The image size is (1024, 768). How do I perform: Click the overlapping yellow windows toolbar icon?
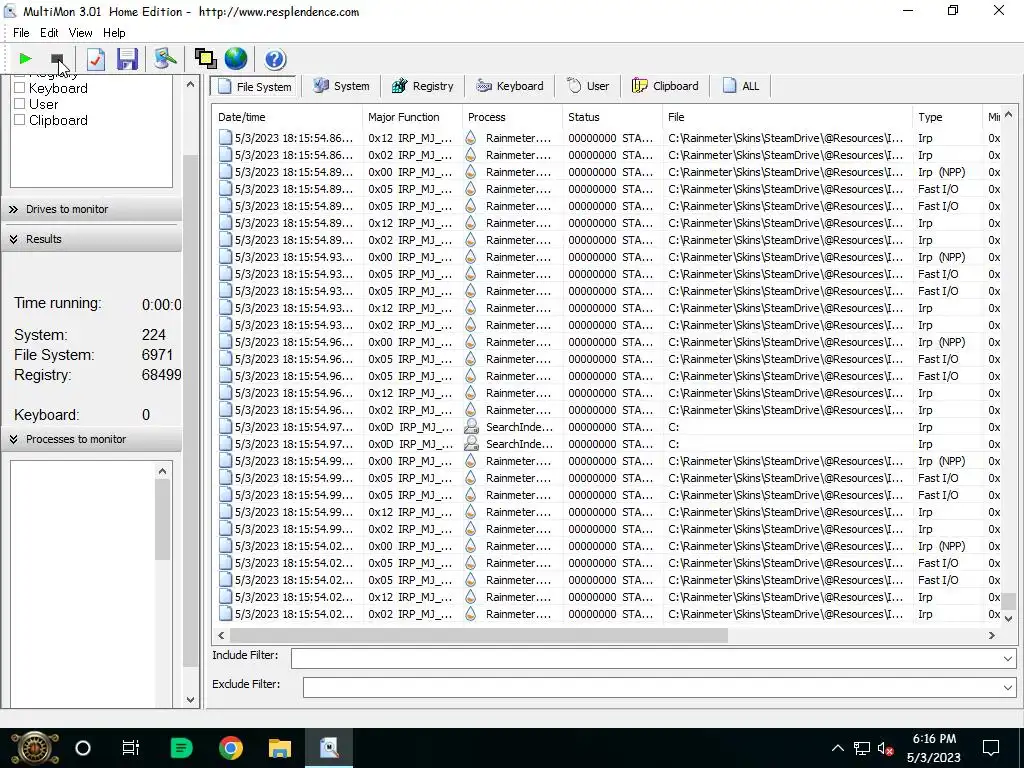coord(205,59)
